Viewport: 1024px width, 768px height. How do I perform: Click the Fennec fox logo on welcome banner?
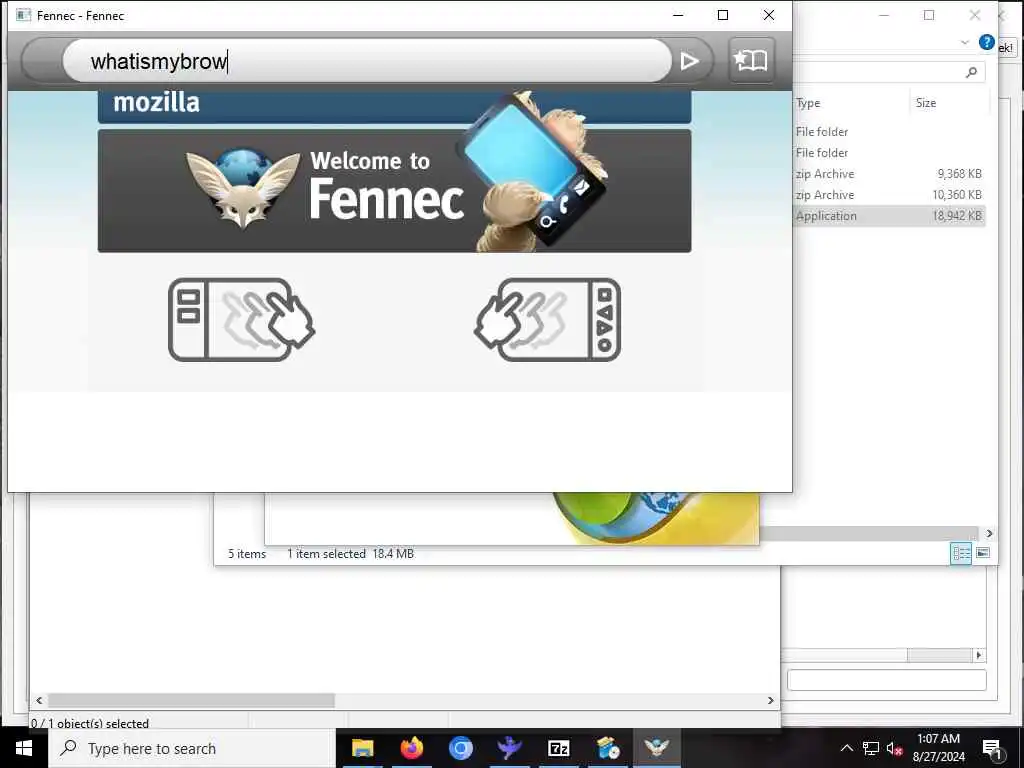pos(242,187)
